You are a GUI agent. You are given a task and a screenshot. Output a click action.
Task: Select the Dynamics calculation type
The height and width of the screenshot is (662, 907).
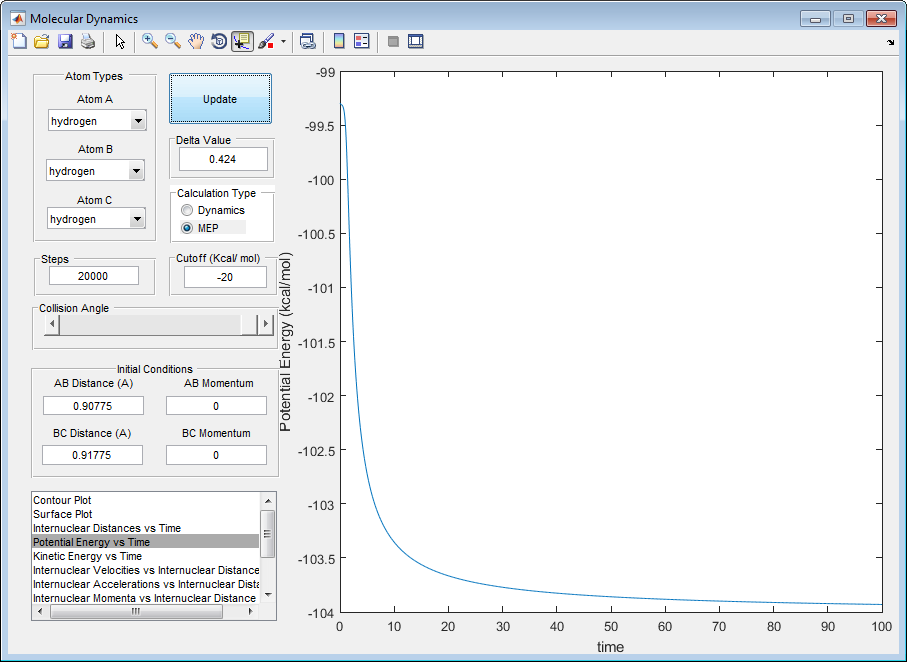(187, 211)
